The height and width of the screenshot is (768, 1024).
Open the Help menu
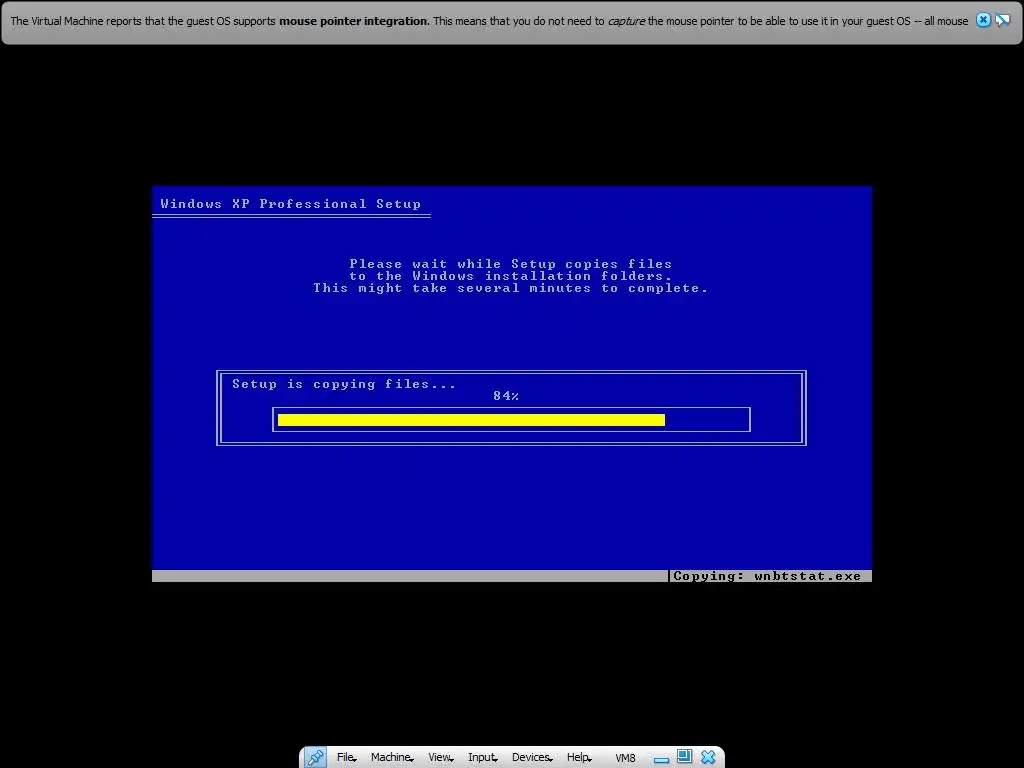click(x=579, y=758)
